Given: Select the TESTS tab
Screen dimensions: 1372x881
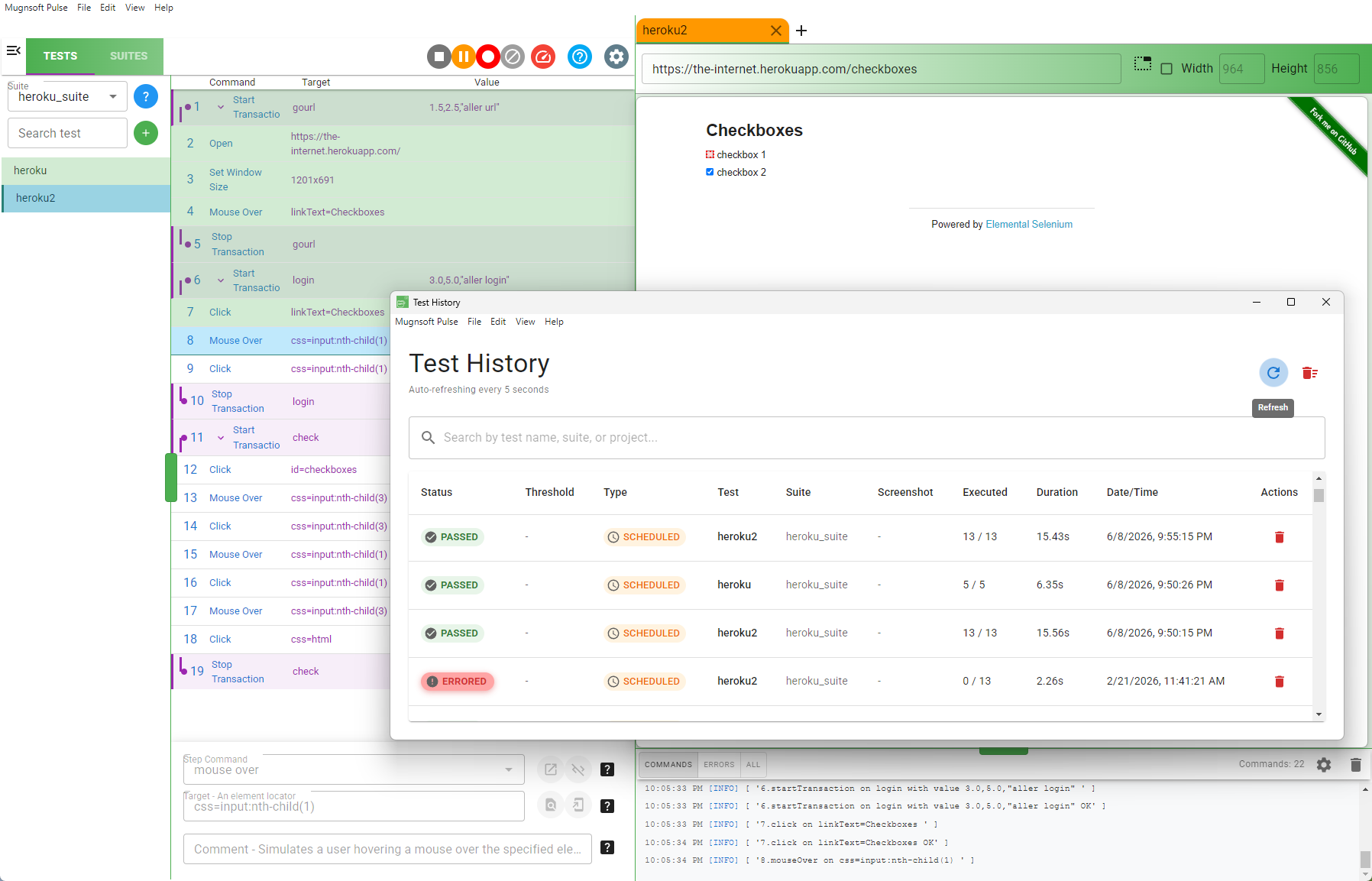Looking at the screenshot, I should (x=60, y=56).
